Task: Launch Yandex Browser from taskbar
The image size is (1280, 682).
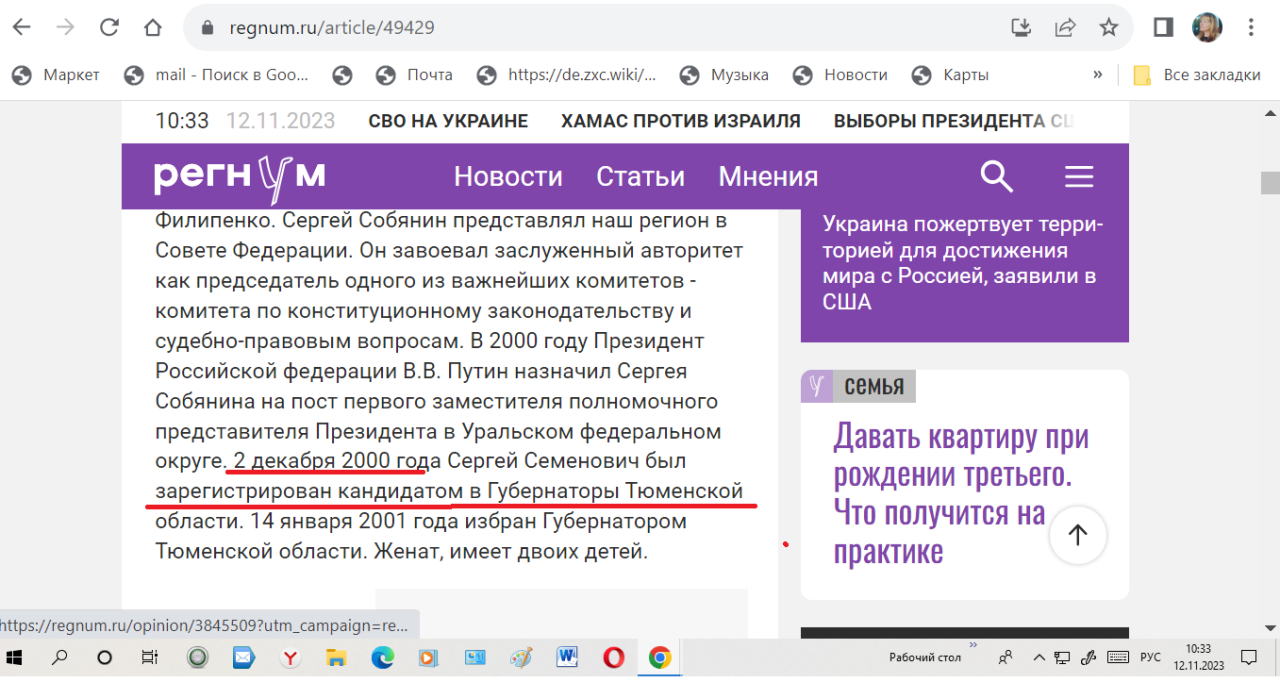Action: (x=290, y=657)
